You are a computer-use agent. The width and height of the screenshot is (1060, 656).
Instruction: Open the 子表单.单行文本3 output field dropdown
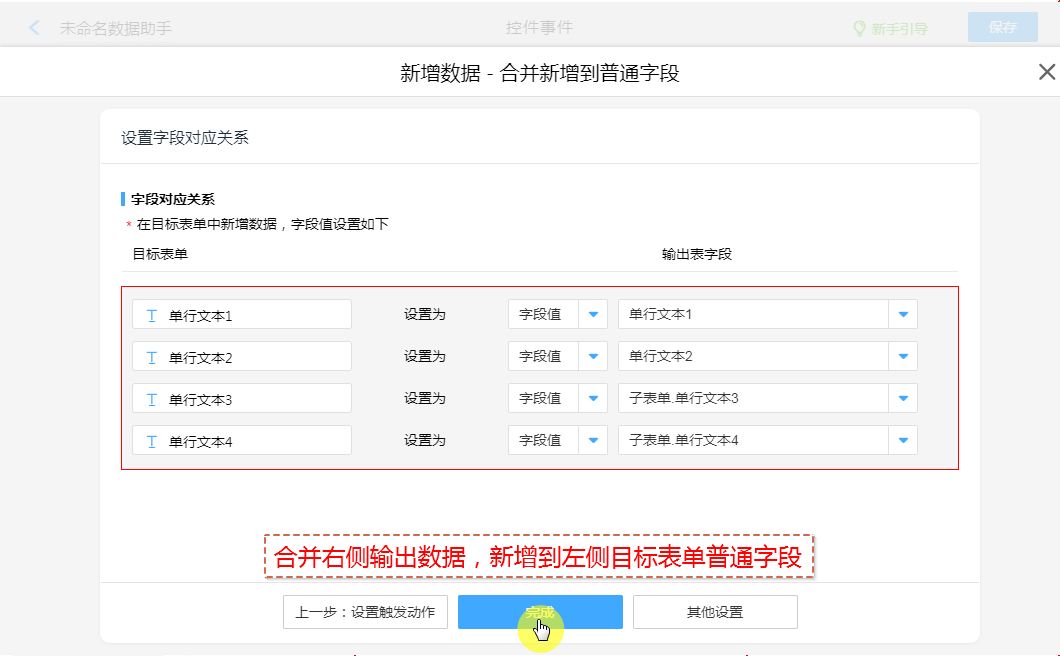pos(903,398)
